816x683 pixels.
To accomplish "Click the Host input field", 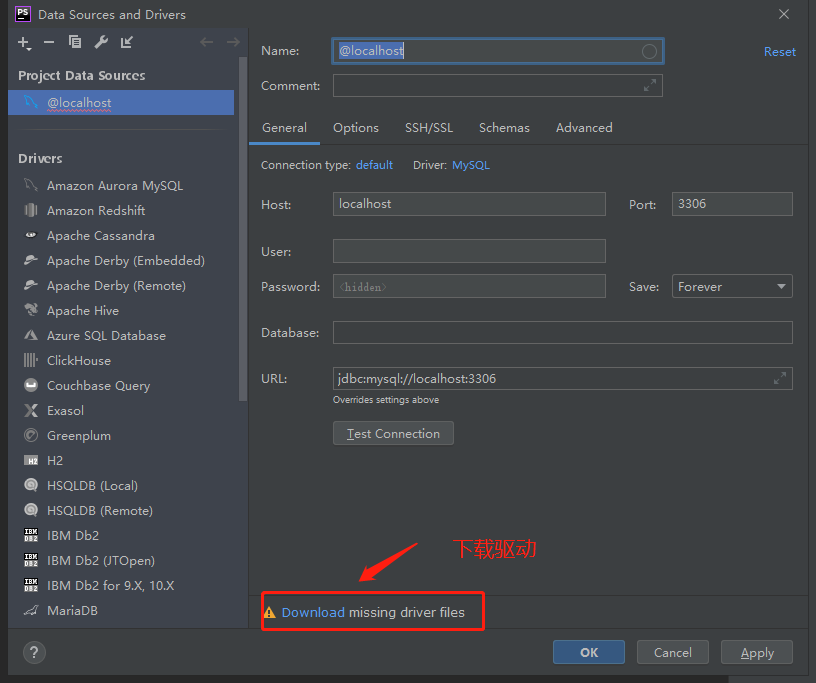I will 469,204.
